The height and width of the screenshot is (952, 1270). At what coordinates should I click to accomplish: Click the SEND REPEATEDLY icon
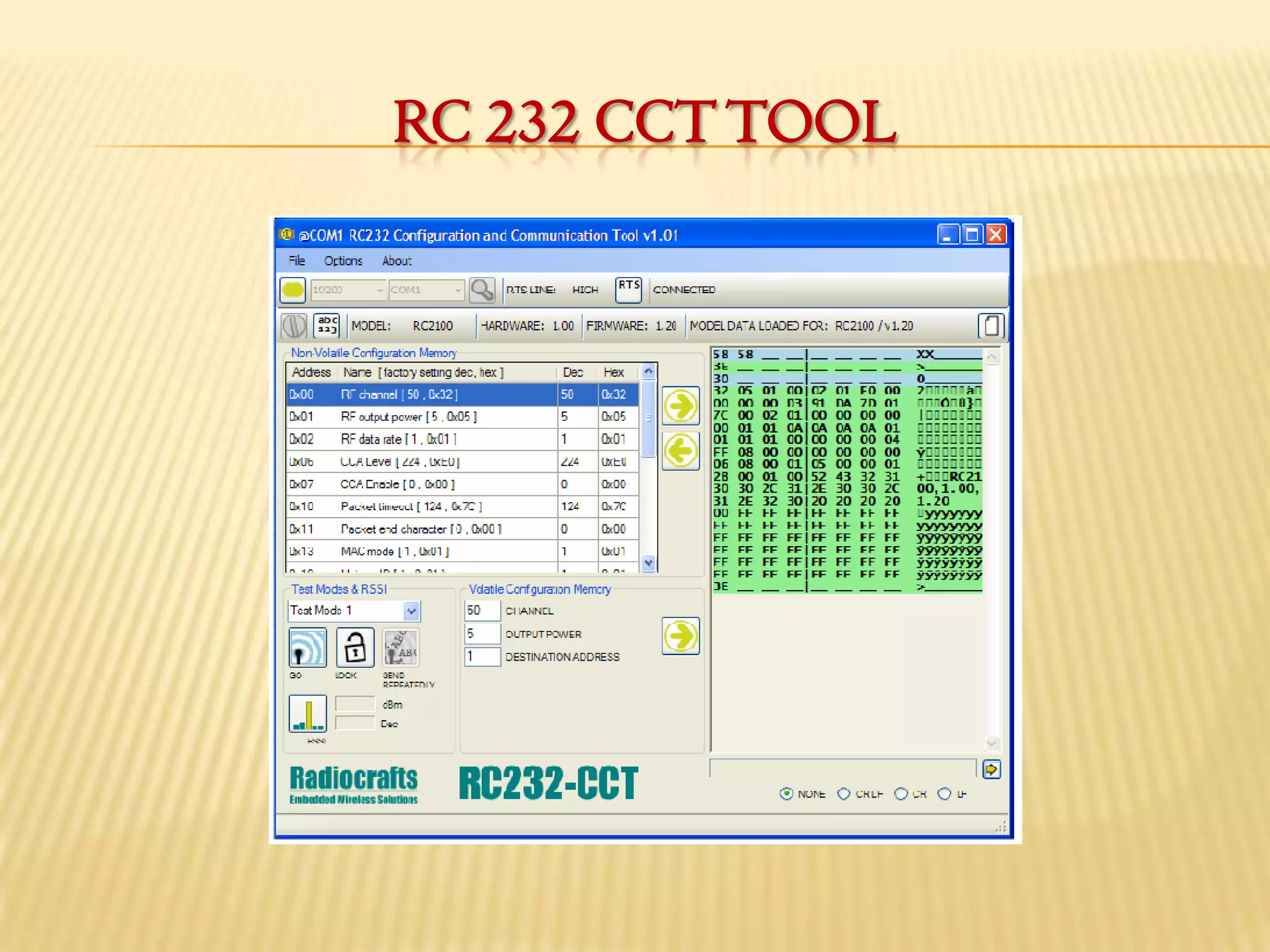[x=401, y=648]
